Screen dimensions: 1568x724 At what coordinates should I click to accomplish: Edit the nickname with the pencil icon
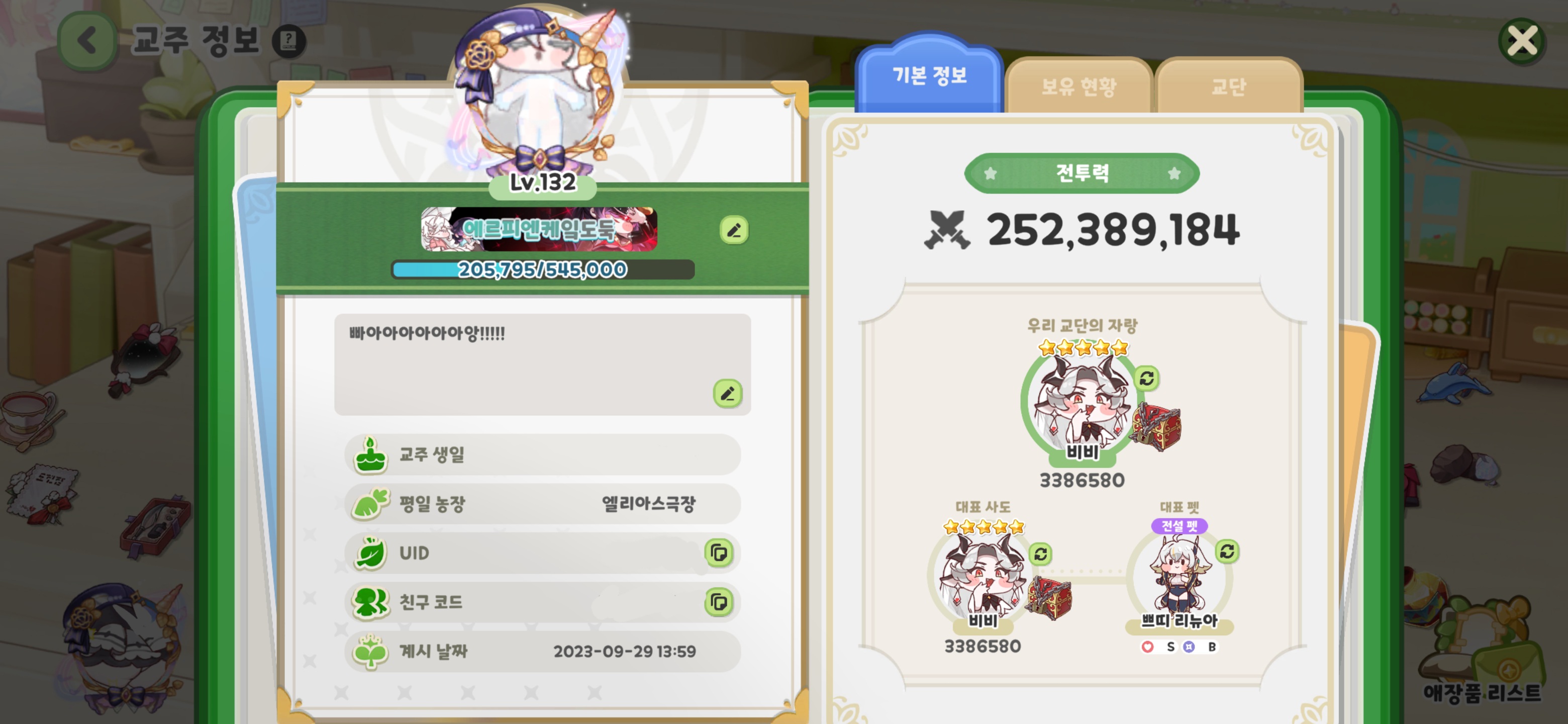(733, 230)
